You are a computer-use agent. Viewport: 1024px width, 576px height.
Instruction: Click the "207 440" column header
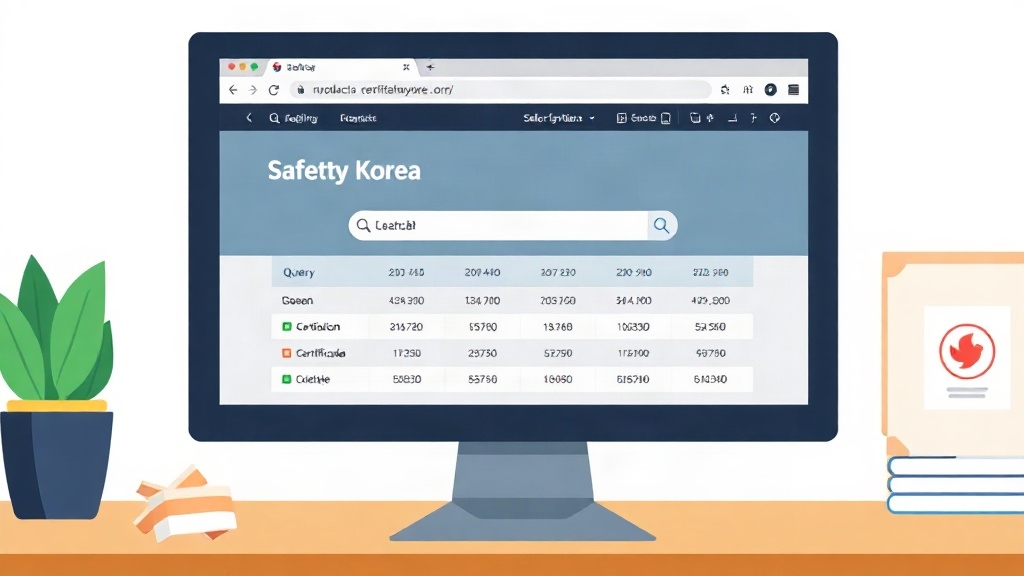point(482,272)
